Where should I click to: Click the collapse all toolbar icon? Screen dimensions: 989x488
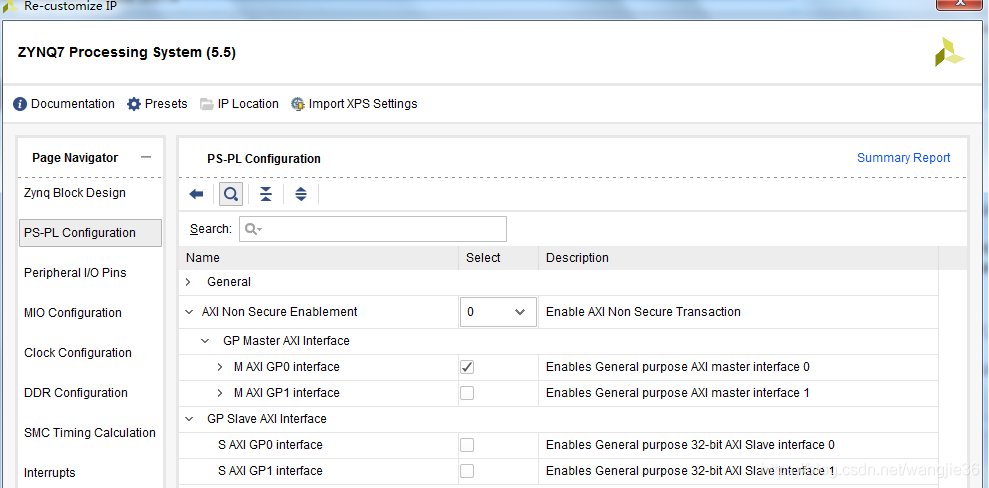266,194
